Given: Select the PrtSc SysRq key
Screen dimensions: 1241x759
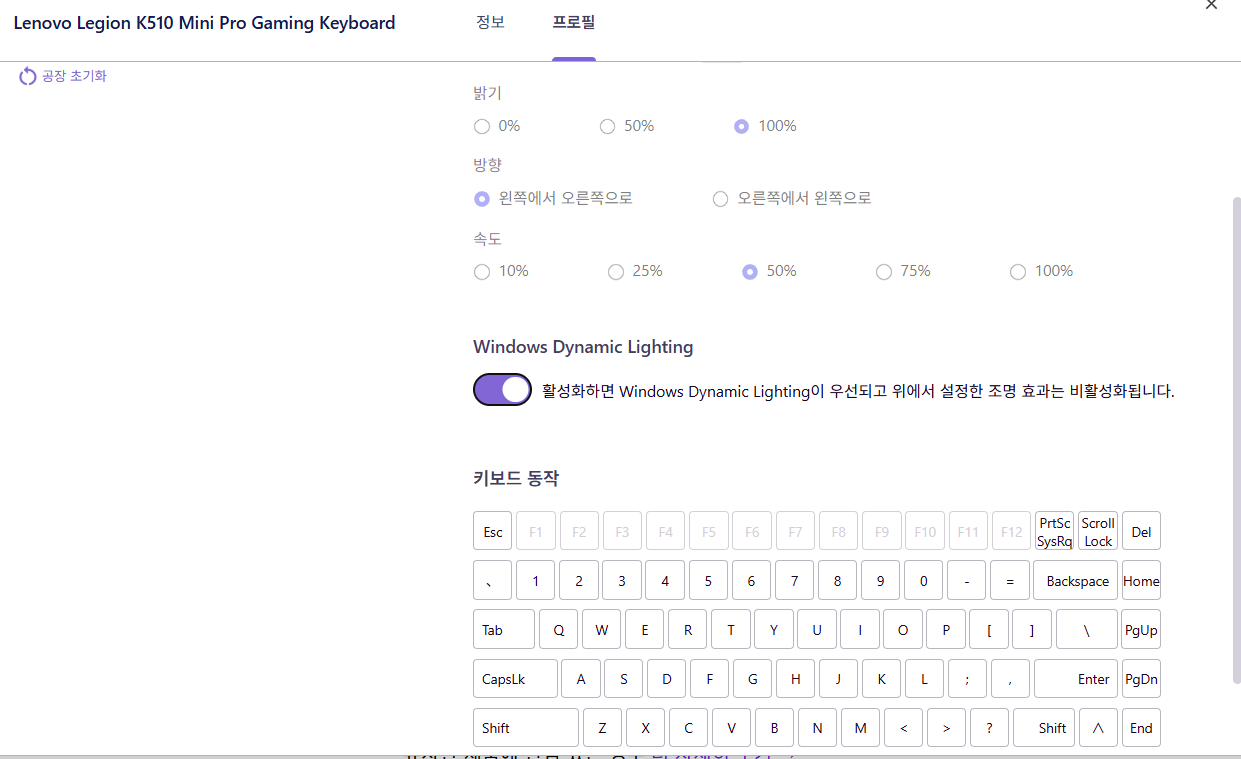Looking at the screenshot, I should click(x=1054, y=531).
